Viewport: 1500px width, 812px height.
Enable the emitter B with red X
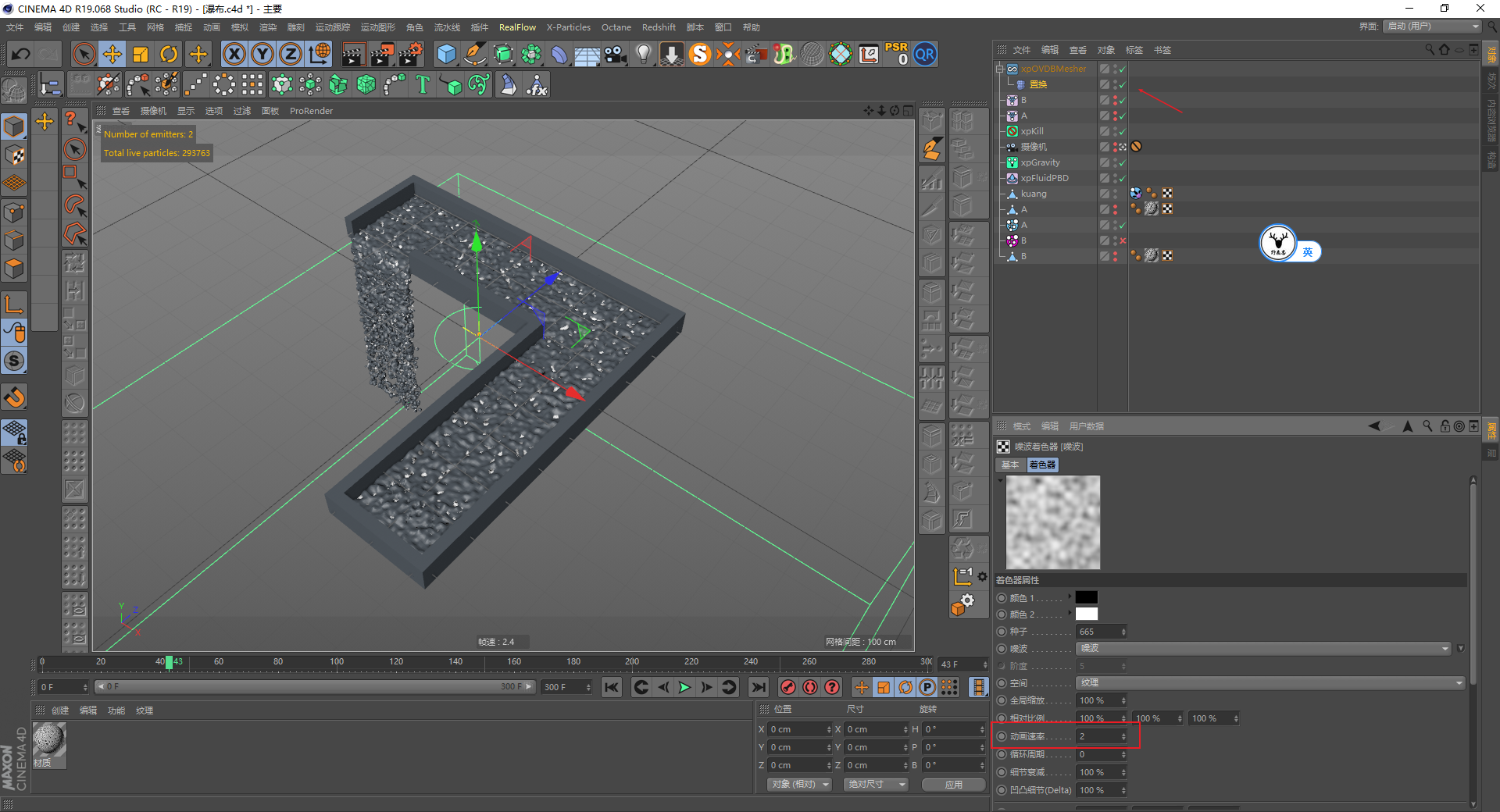(x=1123, y=240)
